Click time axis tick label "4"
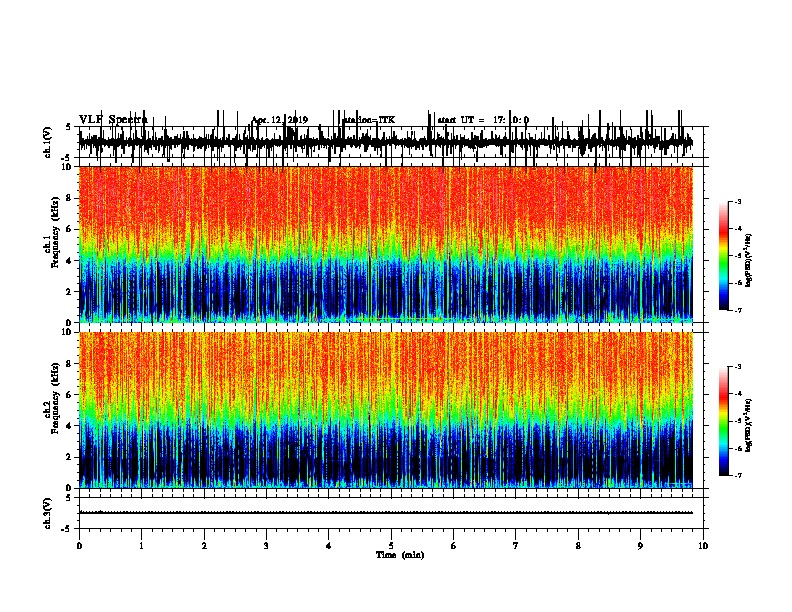This screenshot has height=612, width=792. coord(329,546)
